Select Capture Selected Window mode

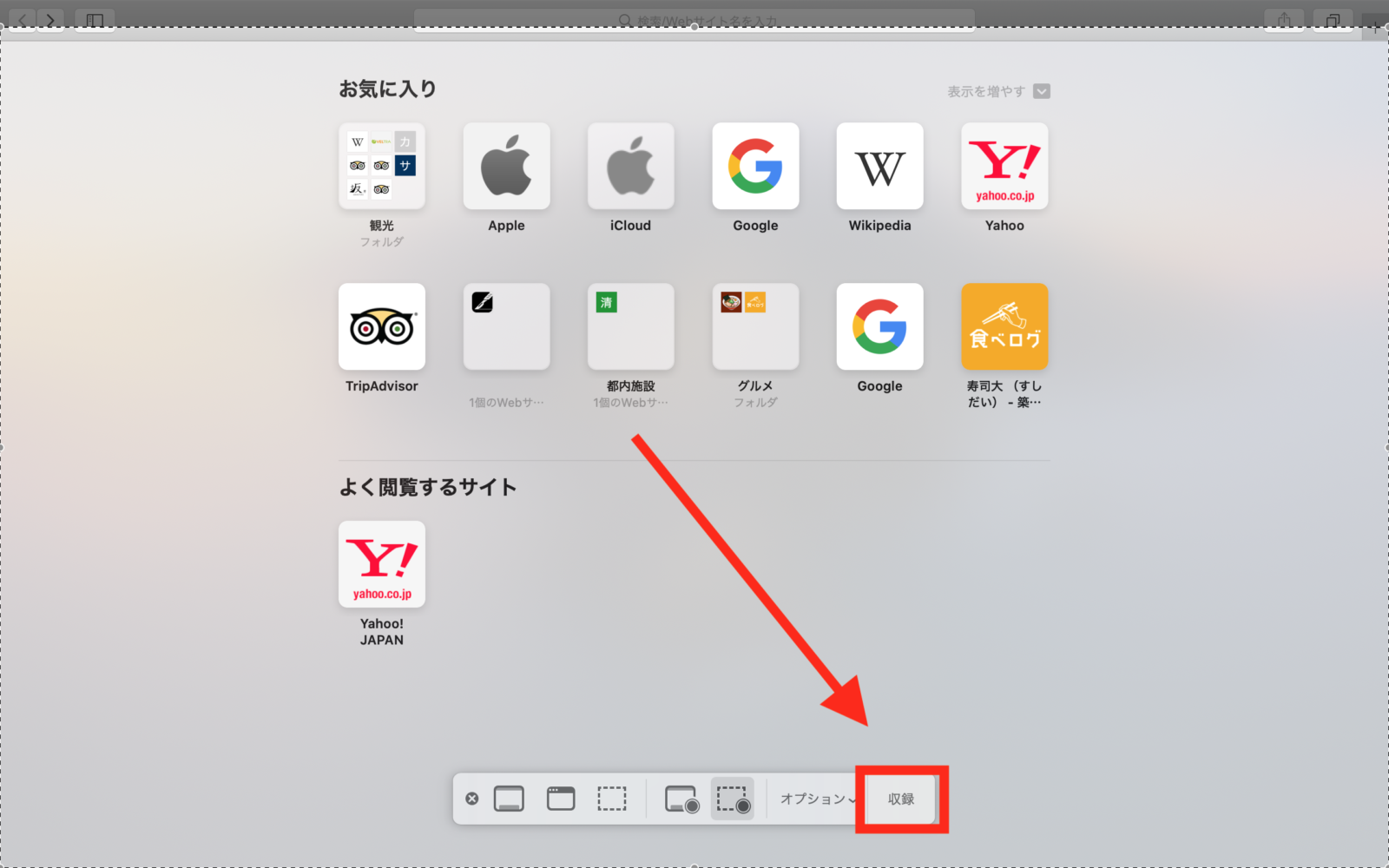pos(561,799)
